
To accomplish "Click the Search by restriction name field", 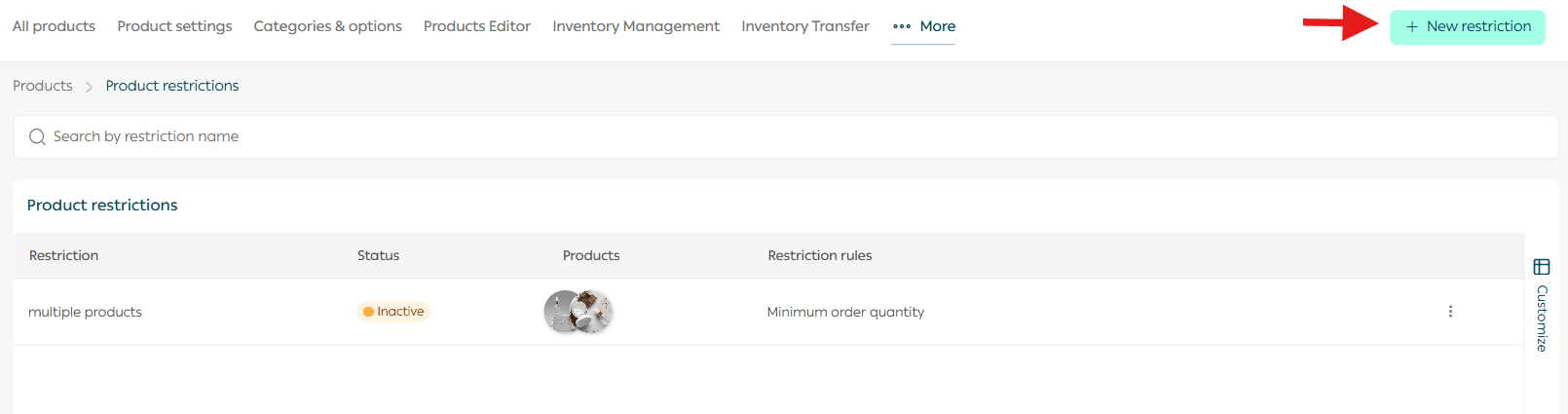I will [779, 137].
